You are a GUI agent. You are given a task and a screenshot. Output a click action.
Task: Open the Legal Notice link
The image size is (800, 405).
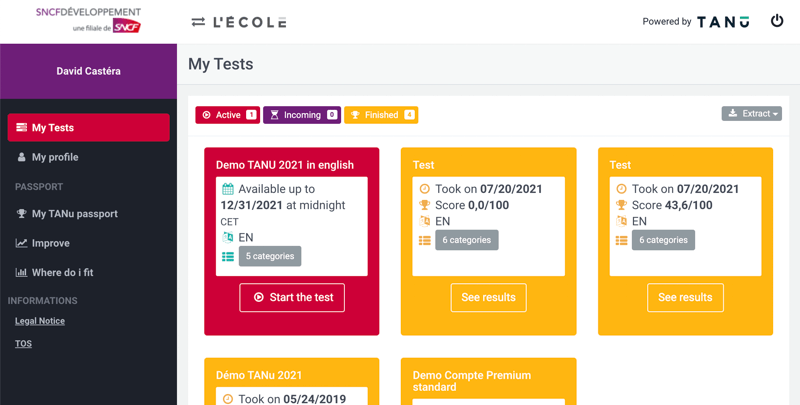40,321
